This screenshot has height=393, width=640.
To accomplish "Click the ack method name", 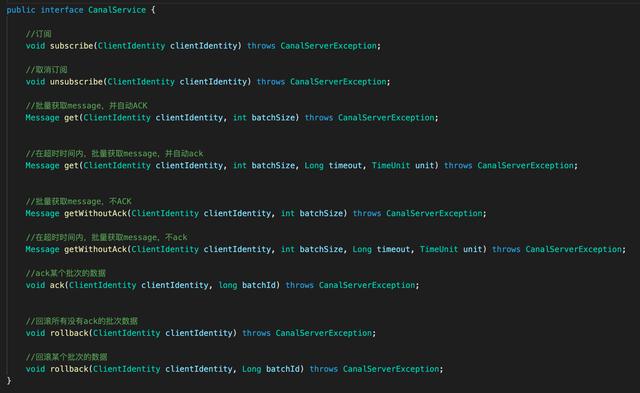I will (57, 285).
